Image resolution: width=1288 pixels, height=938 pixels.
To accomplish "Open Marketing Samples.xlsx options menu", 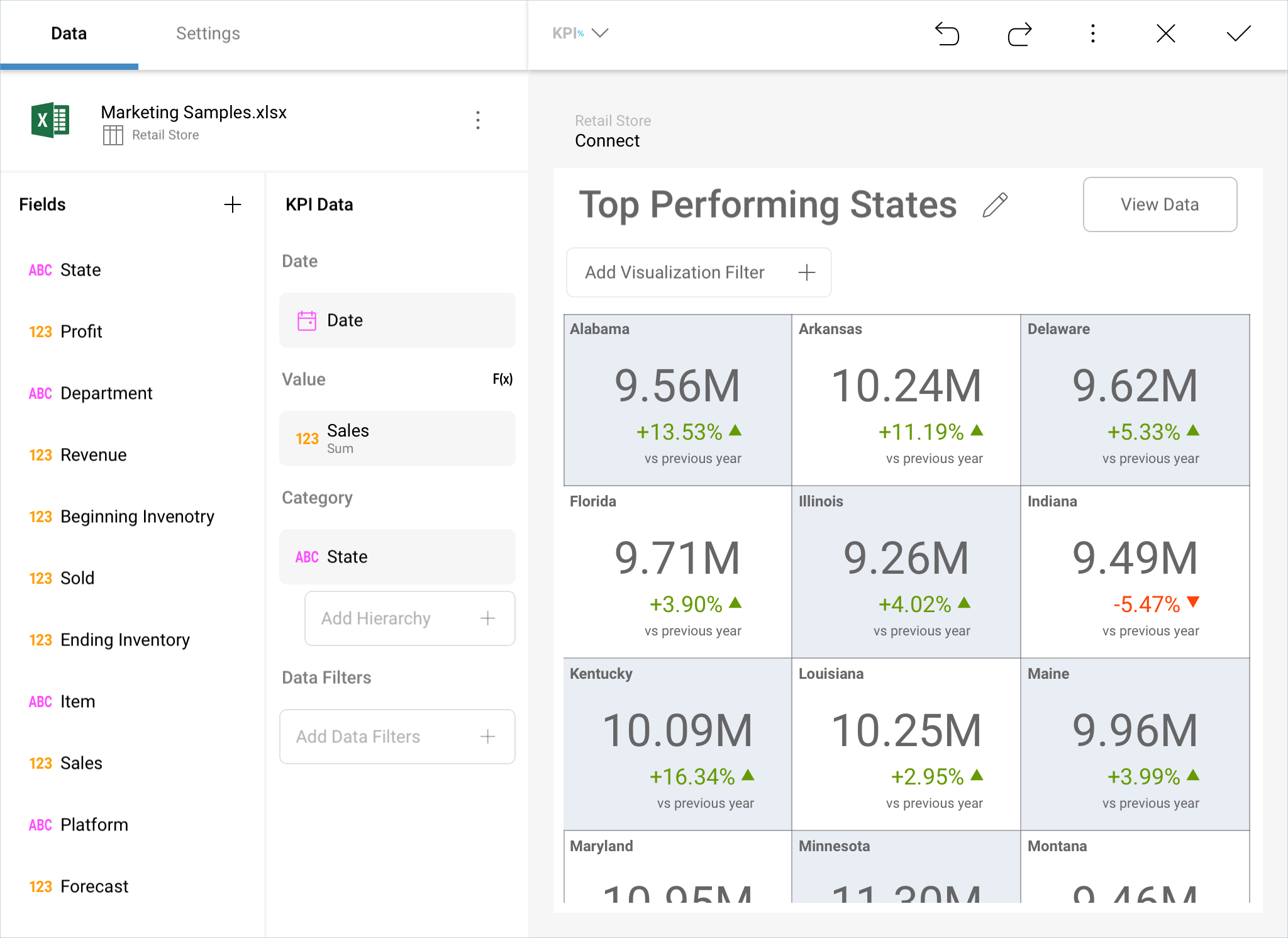I will 478,120.
